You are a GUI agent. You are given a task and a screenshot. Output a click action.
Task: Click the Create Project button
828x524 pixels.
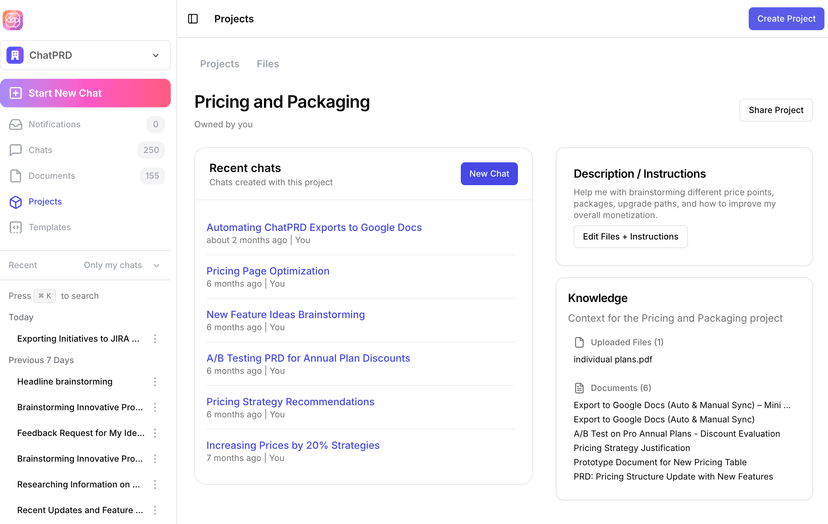point(785,19)
